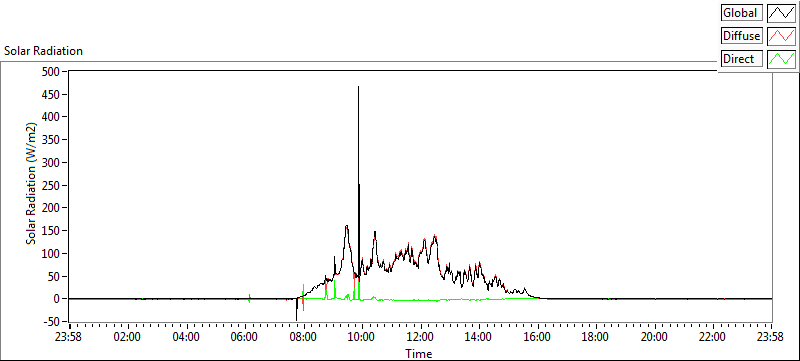This screenshot has width=800, height=361.
Task: Click the 350 y-axis tick label
Action: point(50,140)
